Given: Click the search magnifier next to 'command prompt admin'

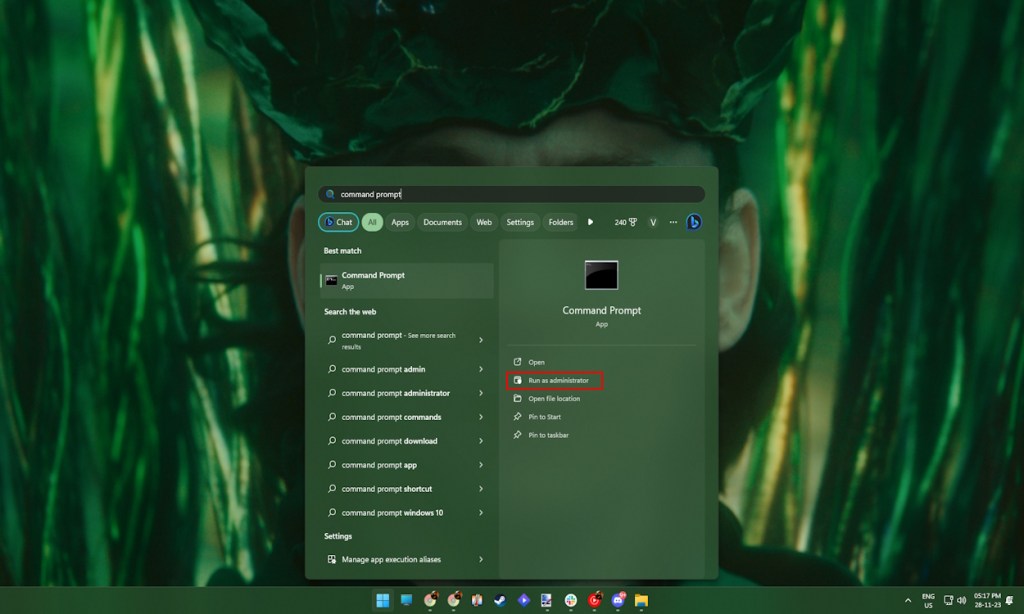Looking at the screenshot, I should tap(331, 369).
